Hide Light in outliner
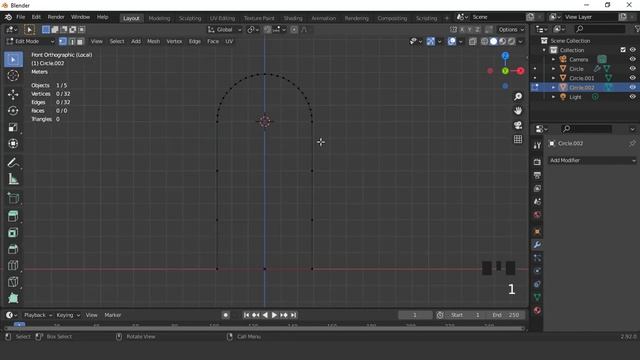The image size is (640, 360). point(632,97)
